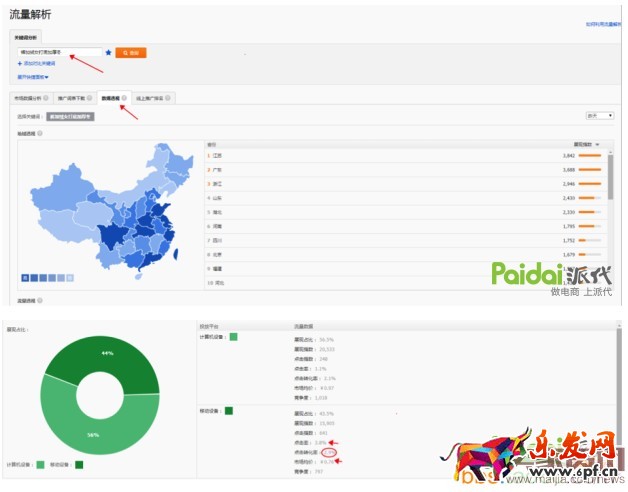Open the dropdown at right of keyword row
The height and width of the screenshot is (492, 628).
tap(599, 116)
